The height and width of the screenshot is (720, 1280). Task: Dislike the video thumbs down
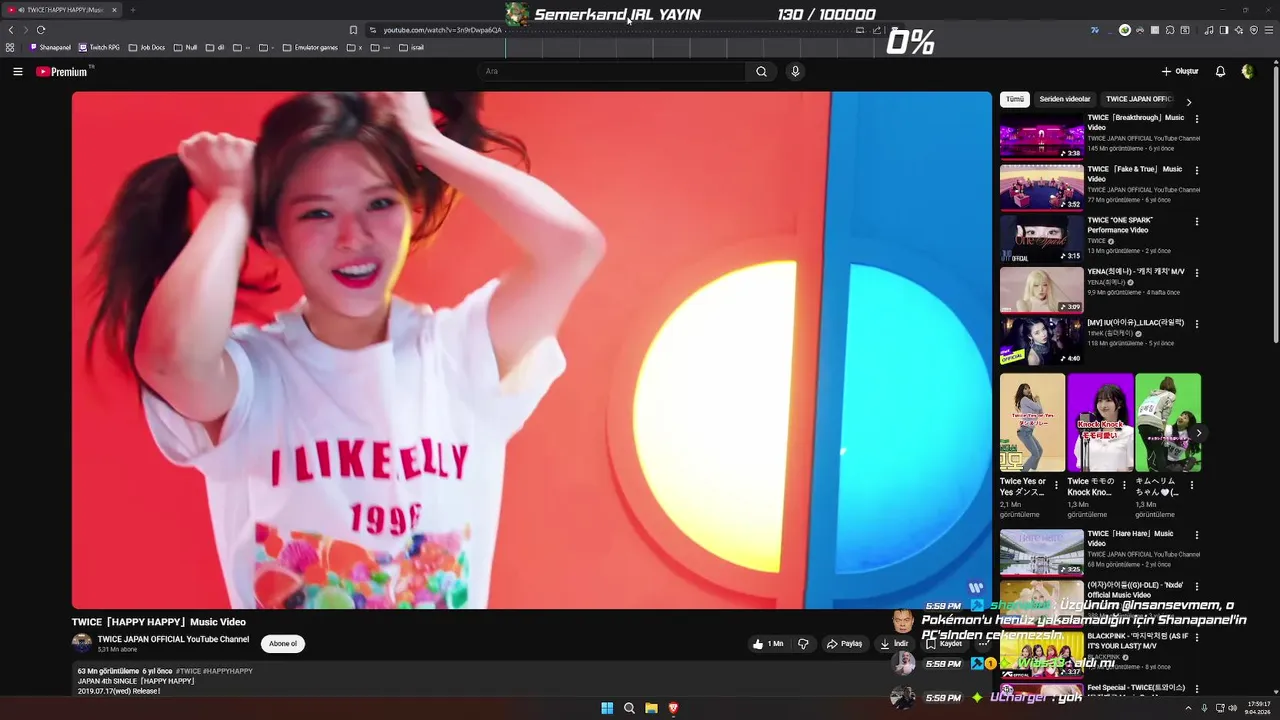click(x=803, y=644)
